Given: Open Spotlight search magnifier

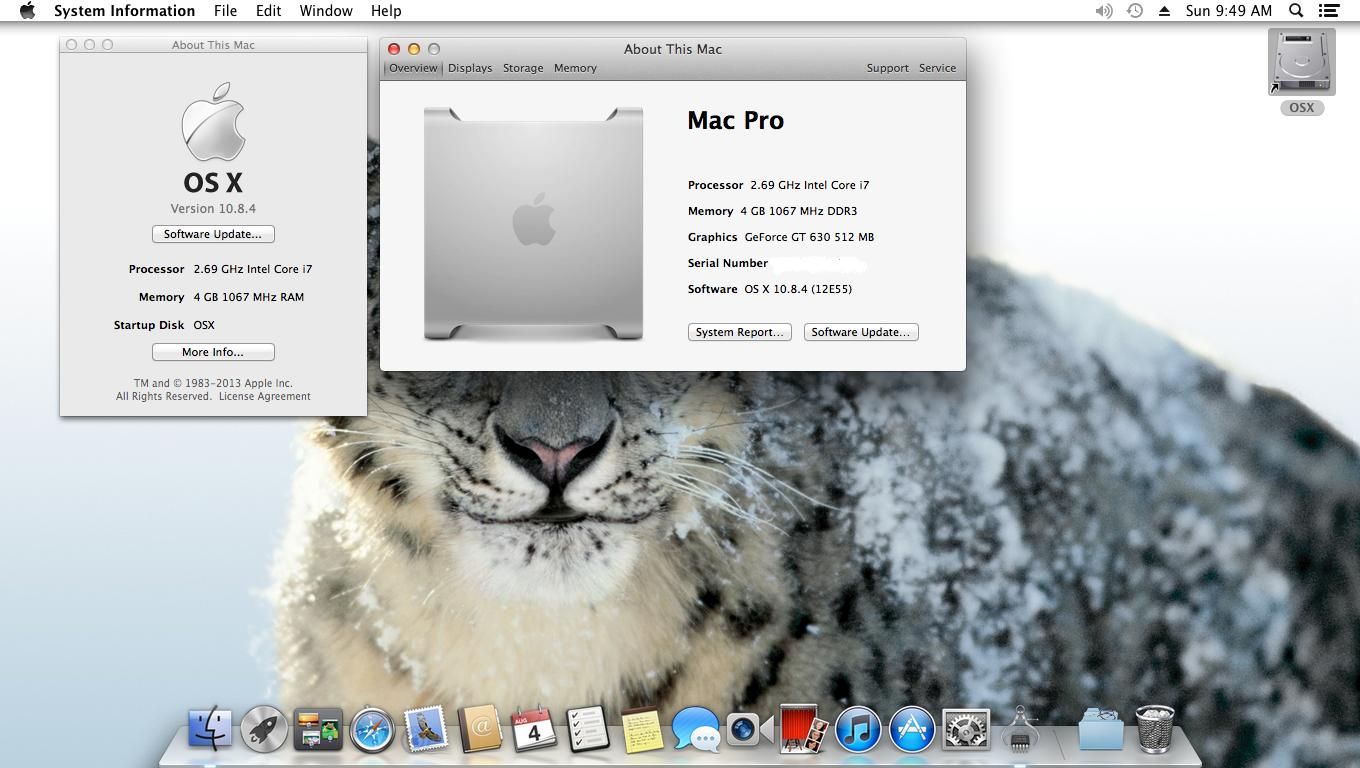Looking at the screenshot, I should 1296,11.
